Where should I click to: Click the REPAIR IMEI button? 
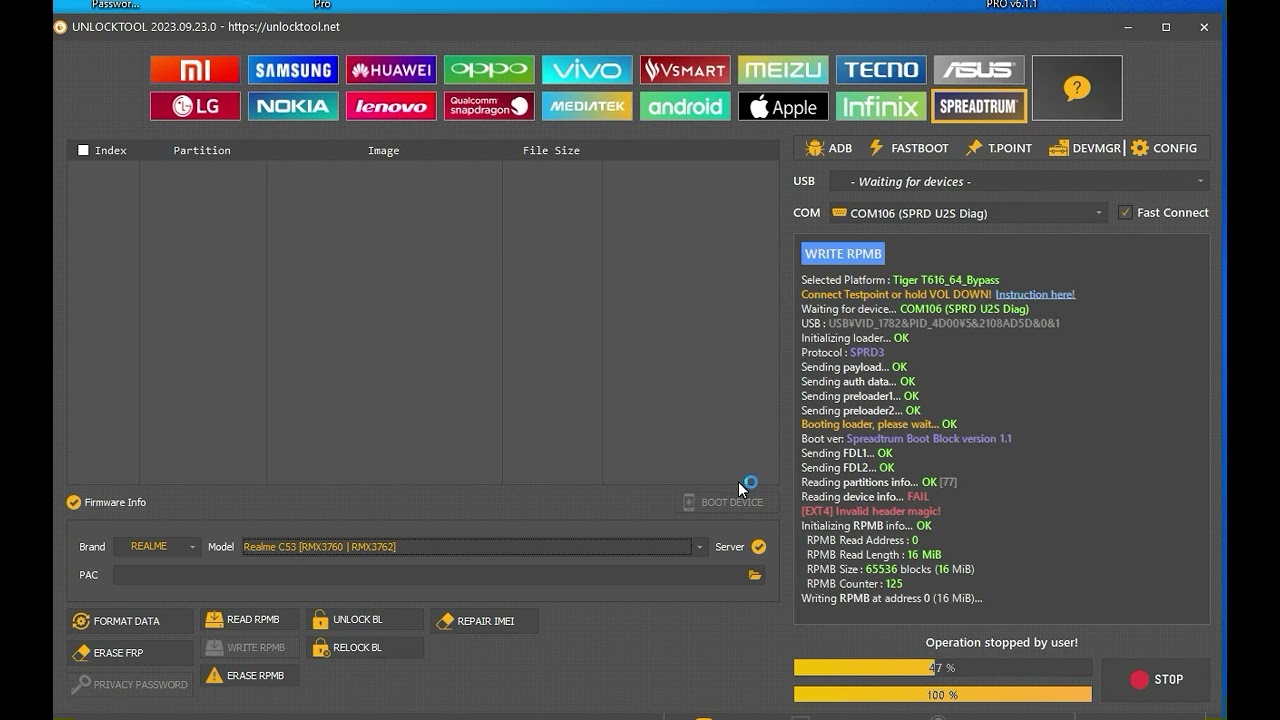tap(485, 621)
